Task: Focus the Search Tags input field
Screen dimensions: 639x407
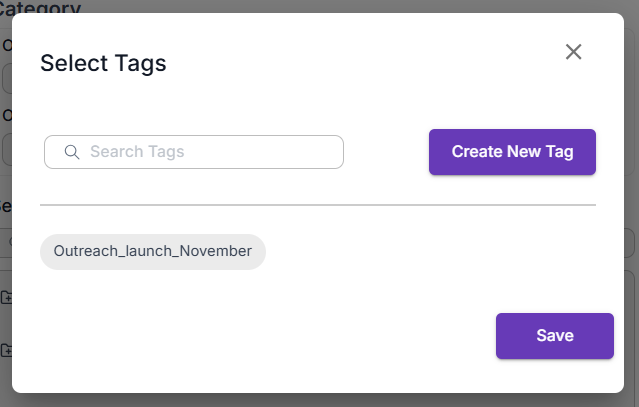Action: point(210,152)
